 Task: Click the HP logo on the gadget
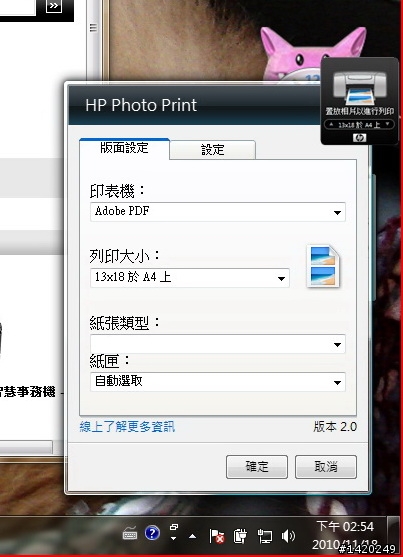click(x=360, y=138)
